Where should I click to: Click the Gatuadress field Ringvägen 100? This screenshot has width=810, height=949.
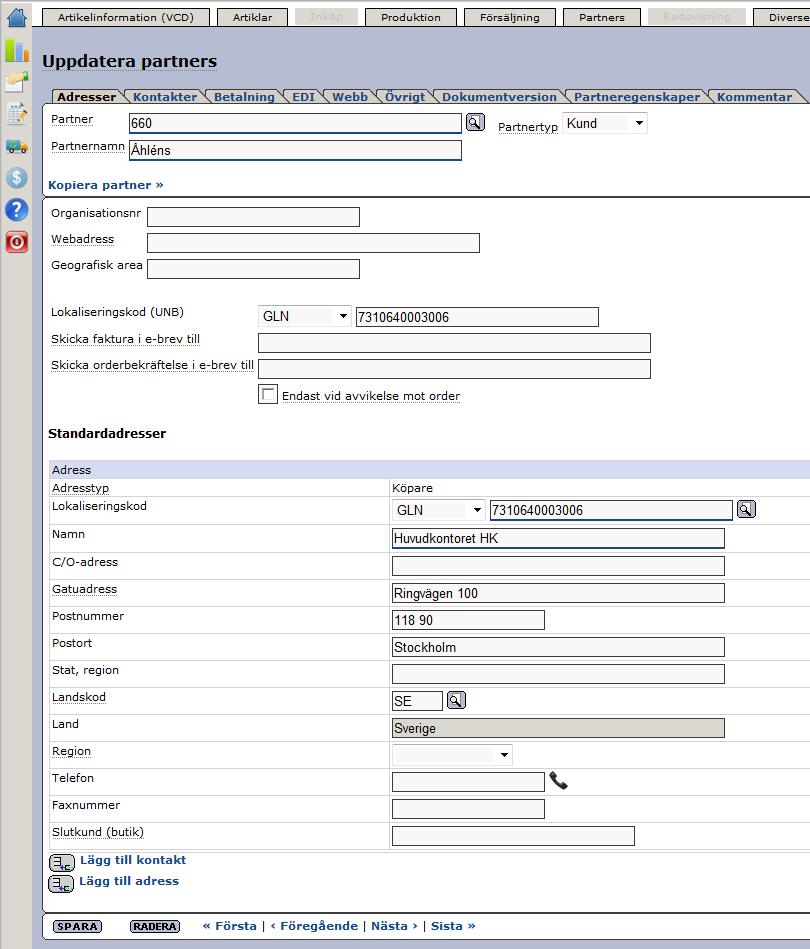click(558, 593)
